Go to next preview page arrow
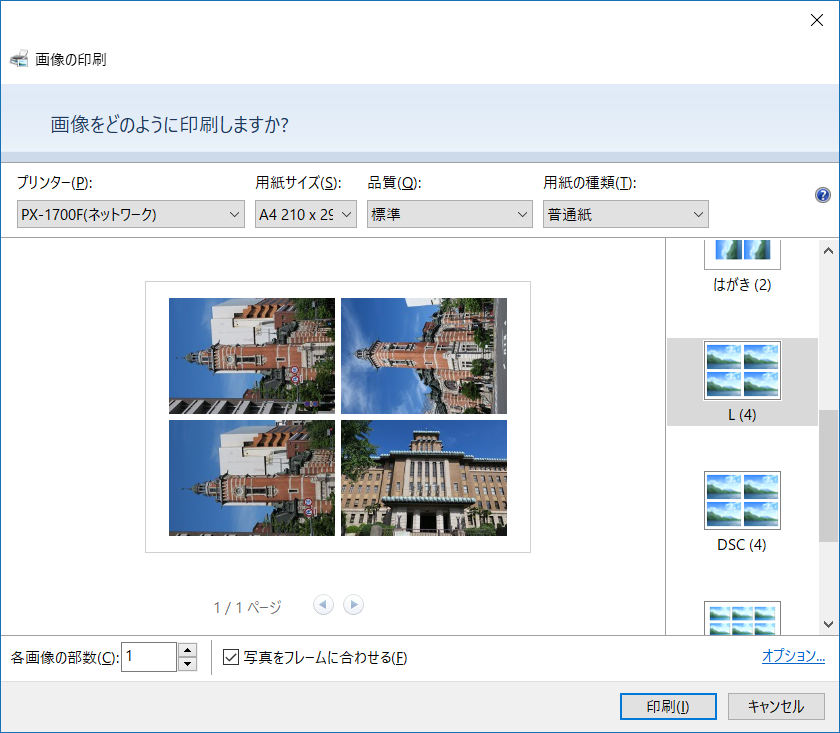The image size is (840, 733). [354, 605]
